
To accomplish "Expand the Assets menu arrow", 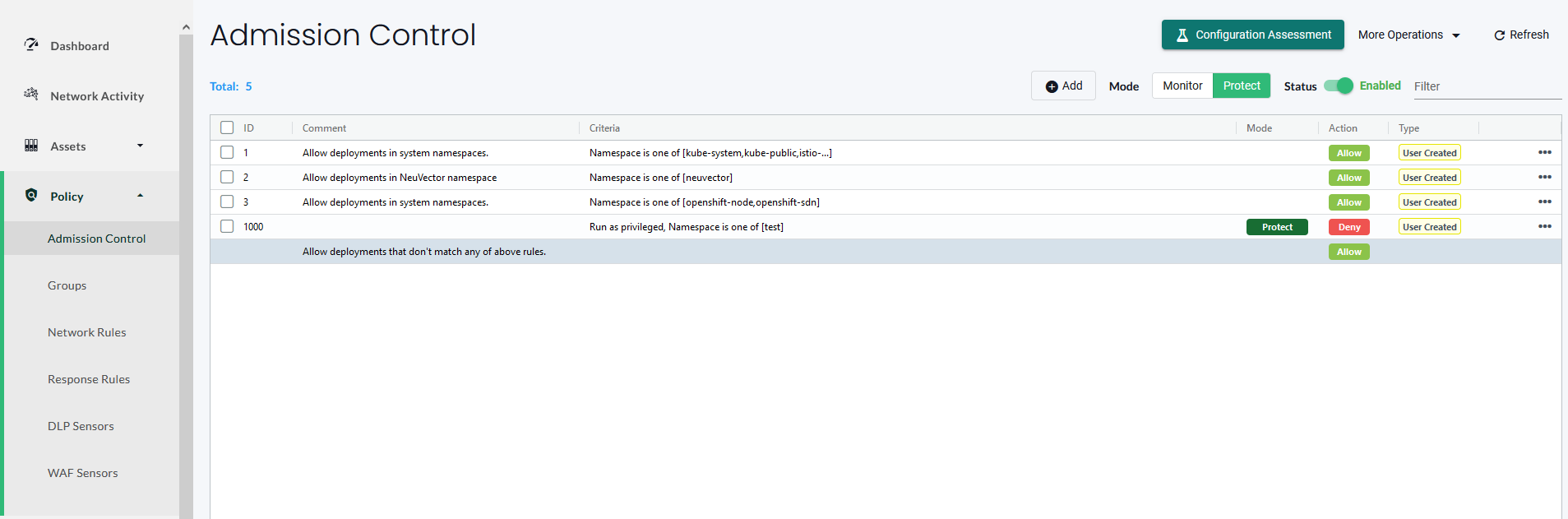I will tap(140, 146).
